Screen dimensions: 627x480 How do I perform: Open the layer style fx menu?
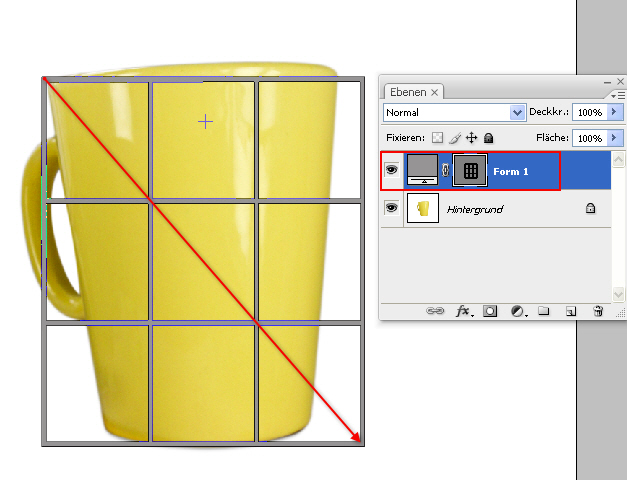[x=464, y=311]
